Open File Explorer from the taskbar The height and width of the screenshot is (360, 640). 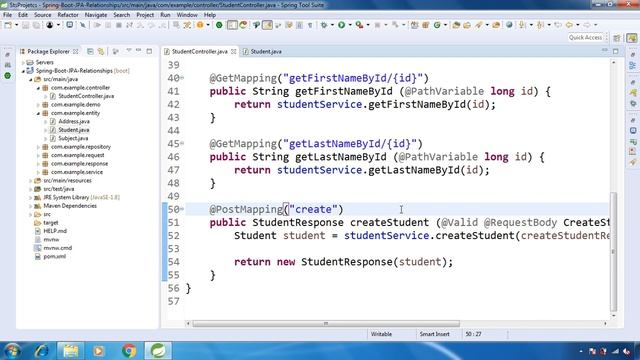(71, 351)
